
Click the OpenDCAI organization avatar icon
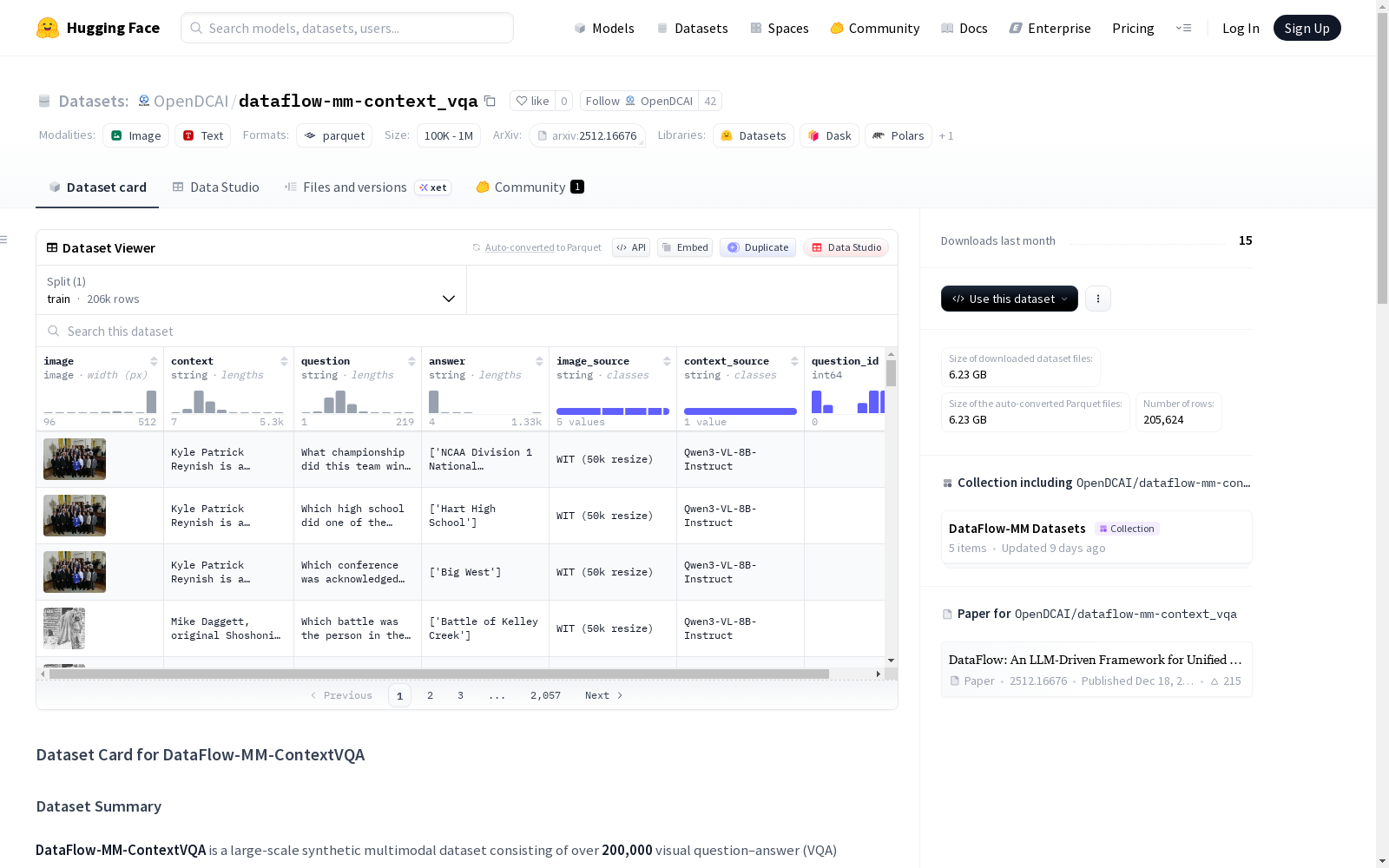click(x=144, y=101)
